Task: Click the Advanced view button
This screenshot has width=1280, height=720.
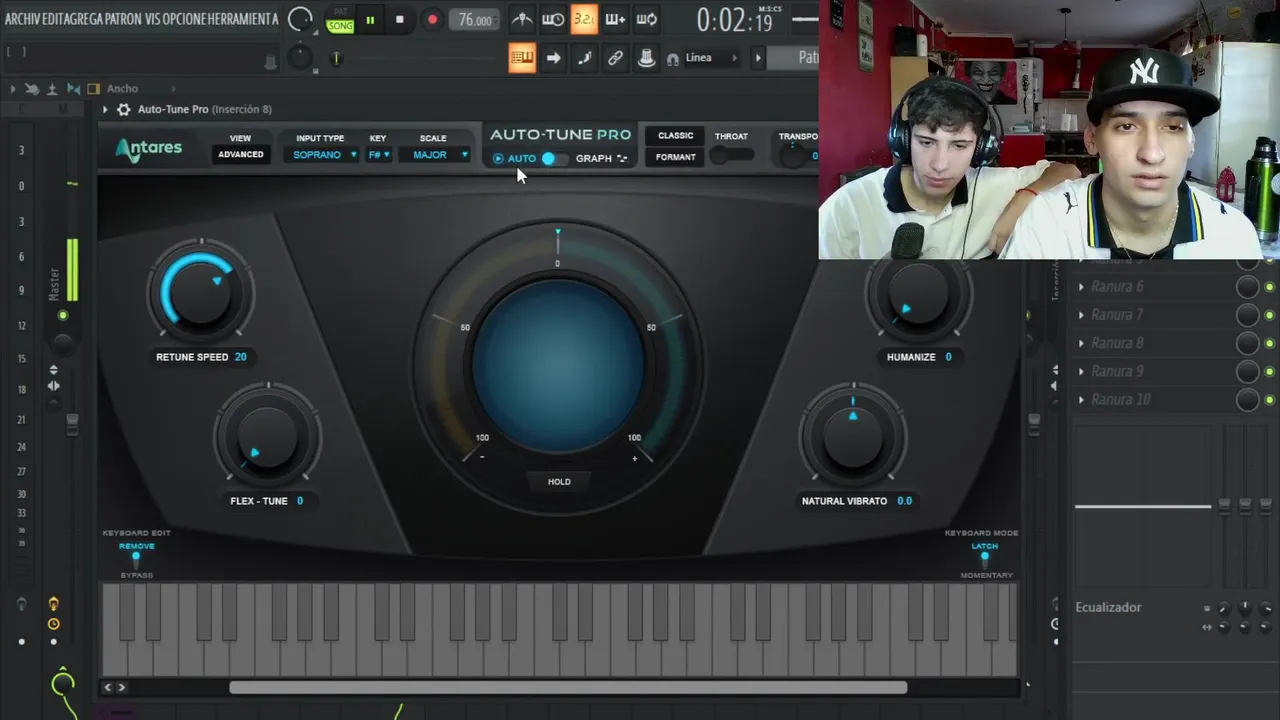Action: (241, 154)
